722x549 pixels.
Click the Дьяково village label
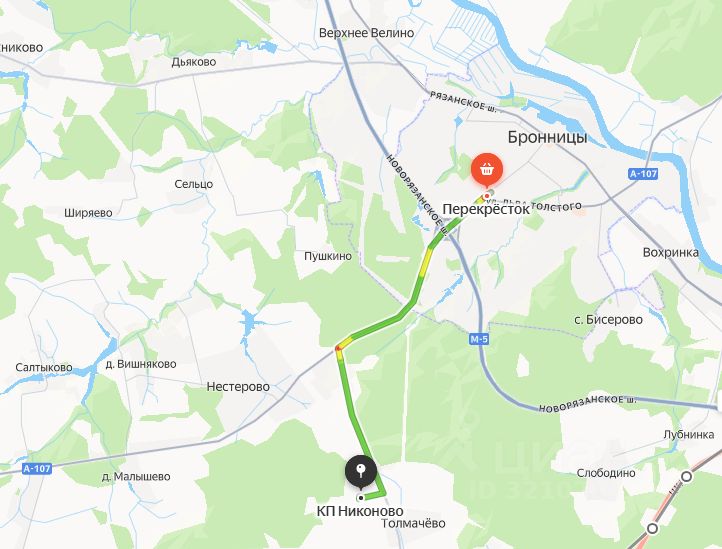(194, 62)
